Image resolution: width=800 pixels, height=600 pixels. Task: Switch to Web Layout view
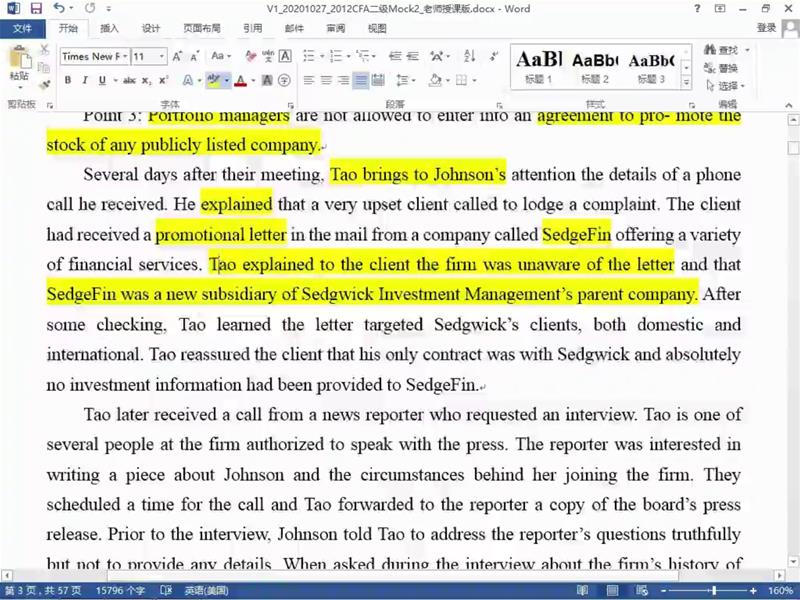[x=642, y=590]
